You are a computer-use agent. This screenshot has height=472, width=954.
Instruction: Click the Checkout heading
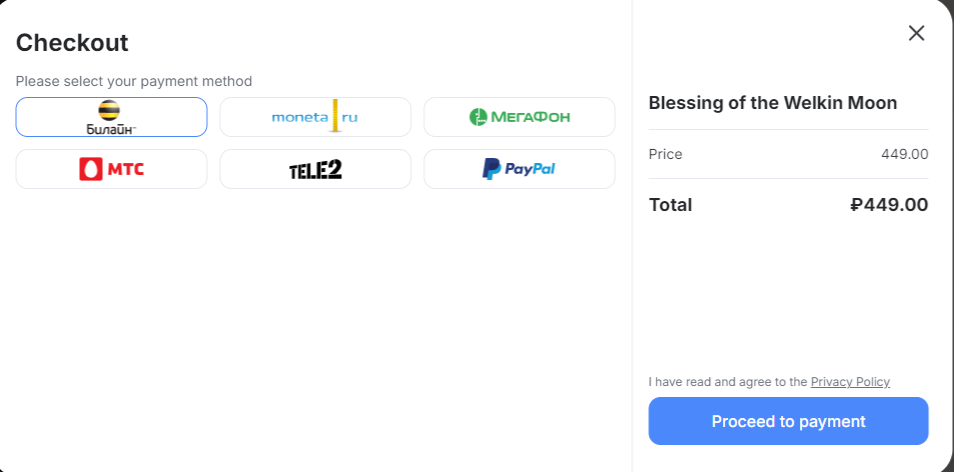pyautogui.click(x=72, y=43)
